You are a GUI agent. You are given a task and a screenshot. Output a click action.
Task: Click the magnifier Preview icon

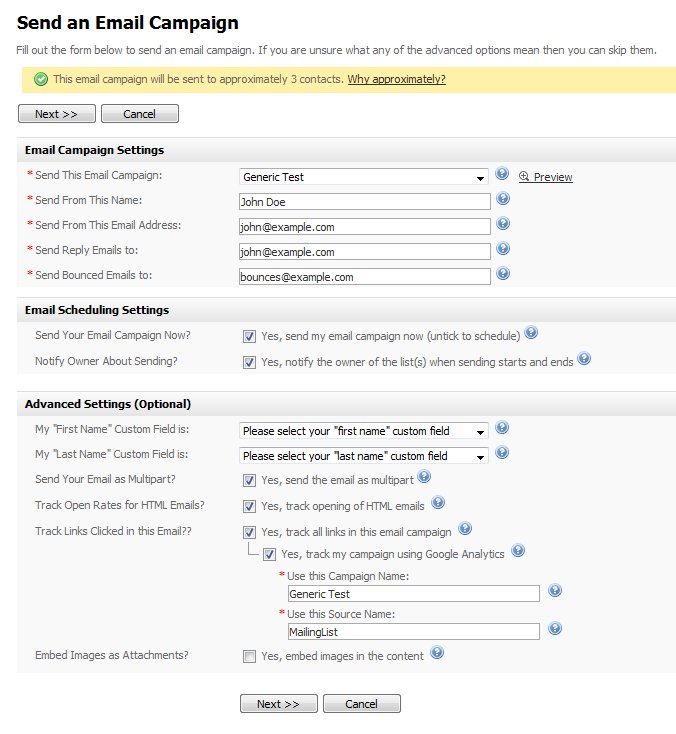[524, 176]
